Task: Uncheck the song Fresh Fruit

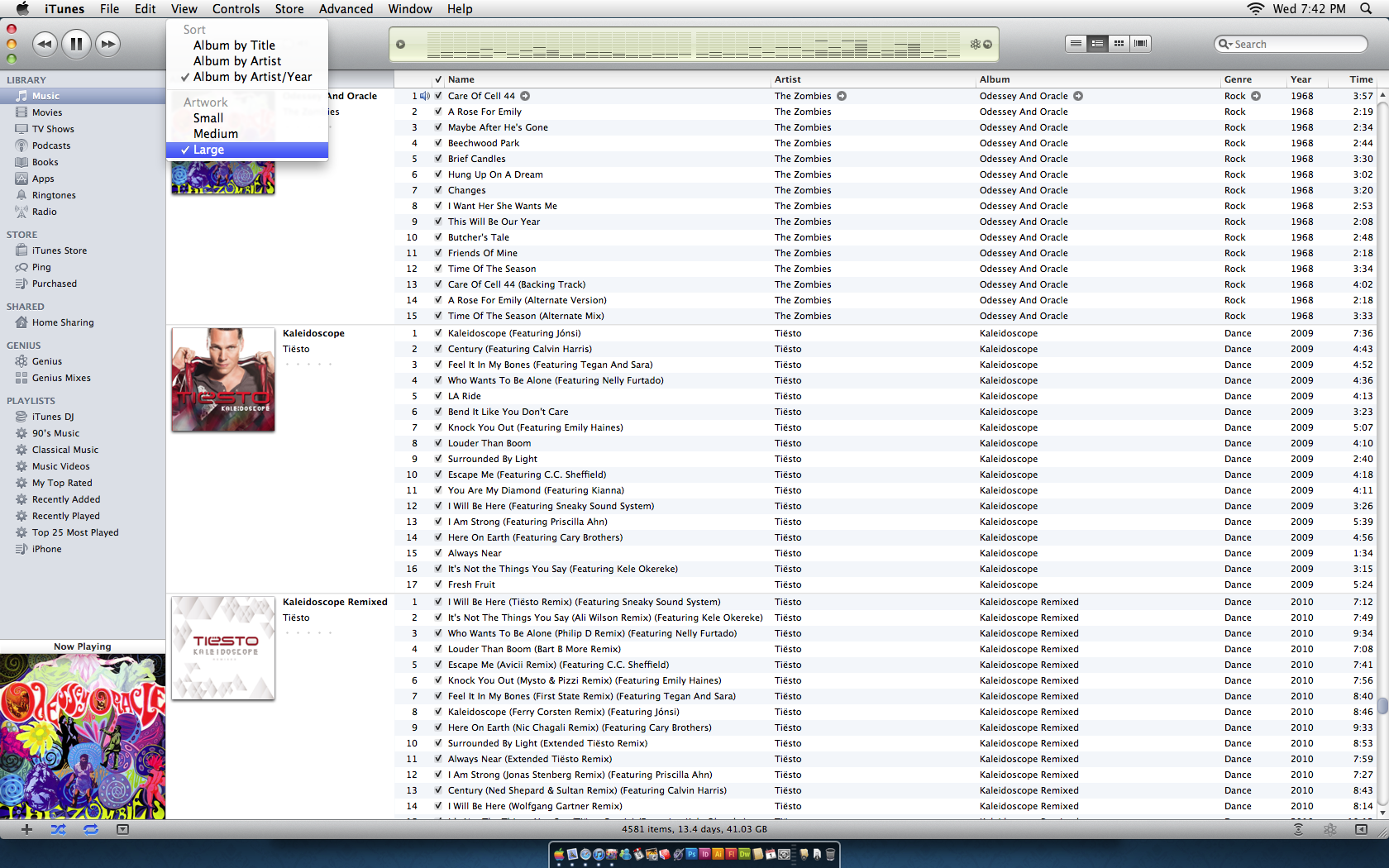Action: (x=438, y=584)
